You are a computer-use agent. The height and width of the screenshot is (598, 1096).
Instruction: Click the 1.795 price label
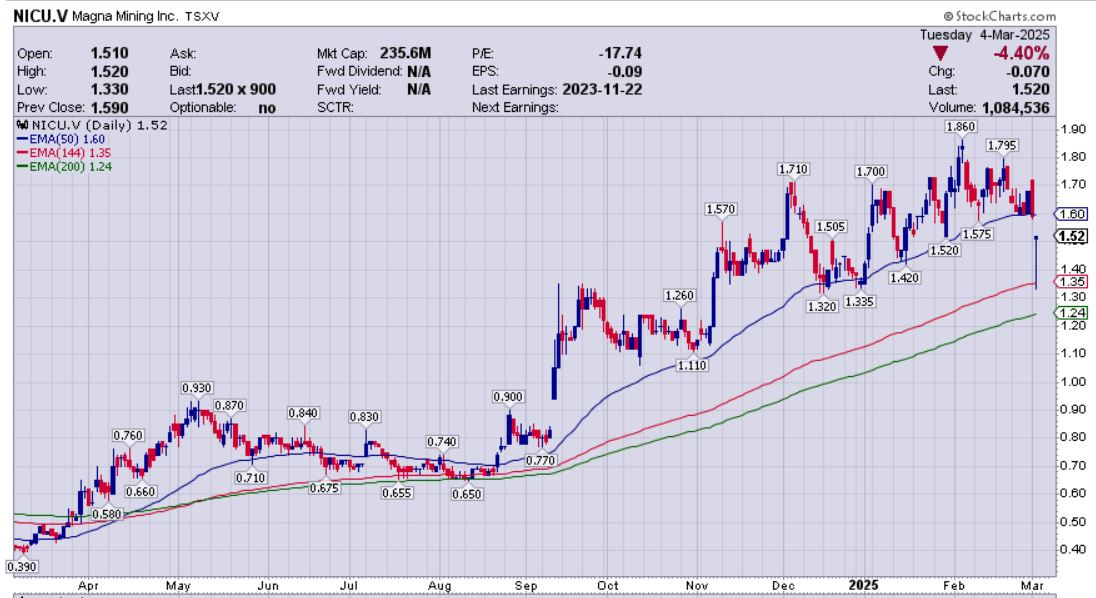pyautogui.click(x=1002, y=145)
